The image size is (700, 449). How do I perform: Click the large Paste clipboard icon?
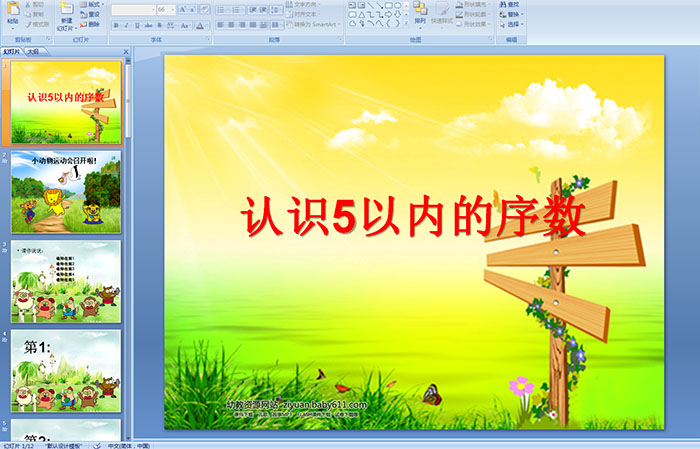pos(13,9)
